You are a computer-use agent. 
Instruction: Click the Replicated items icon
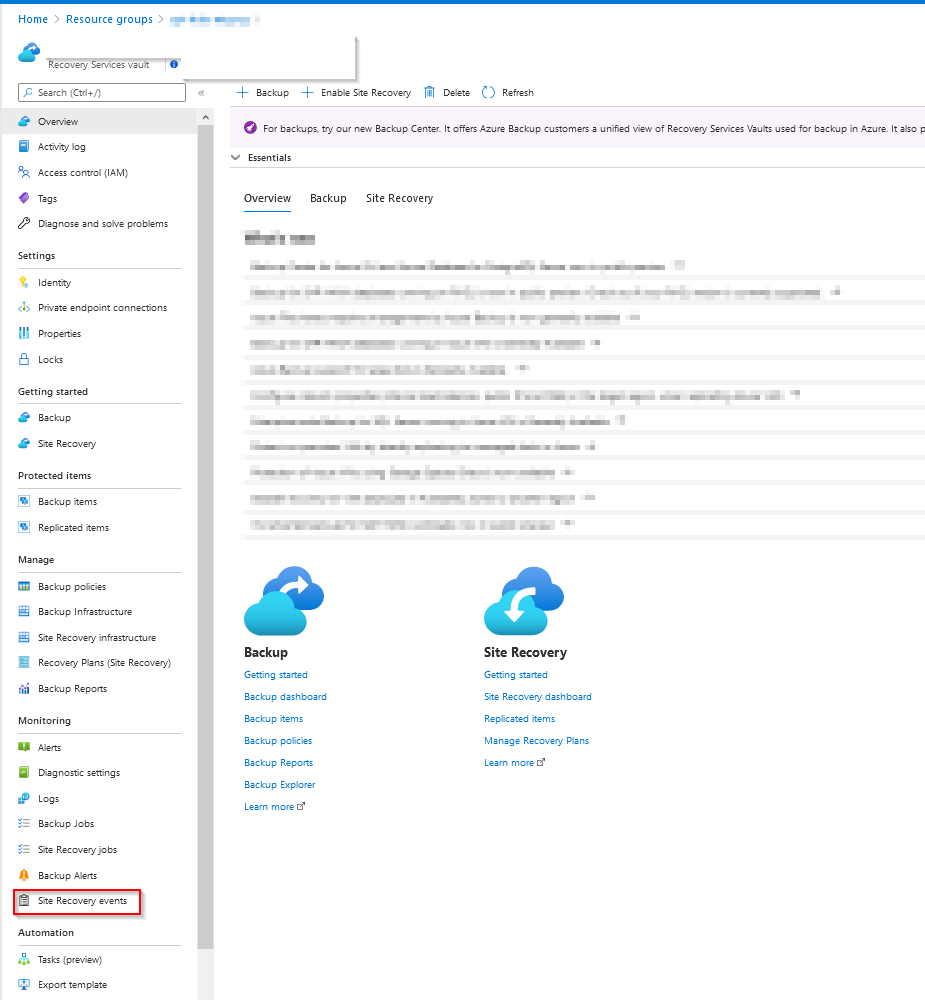24,527
